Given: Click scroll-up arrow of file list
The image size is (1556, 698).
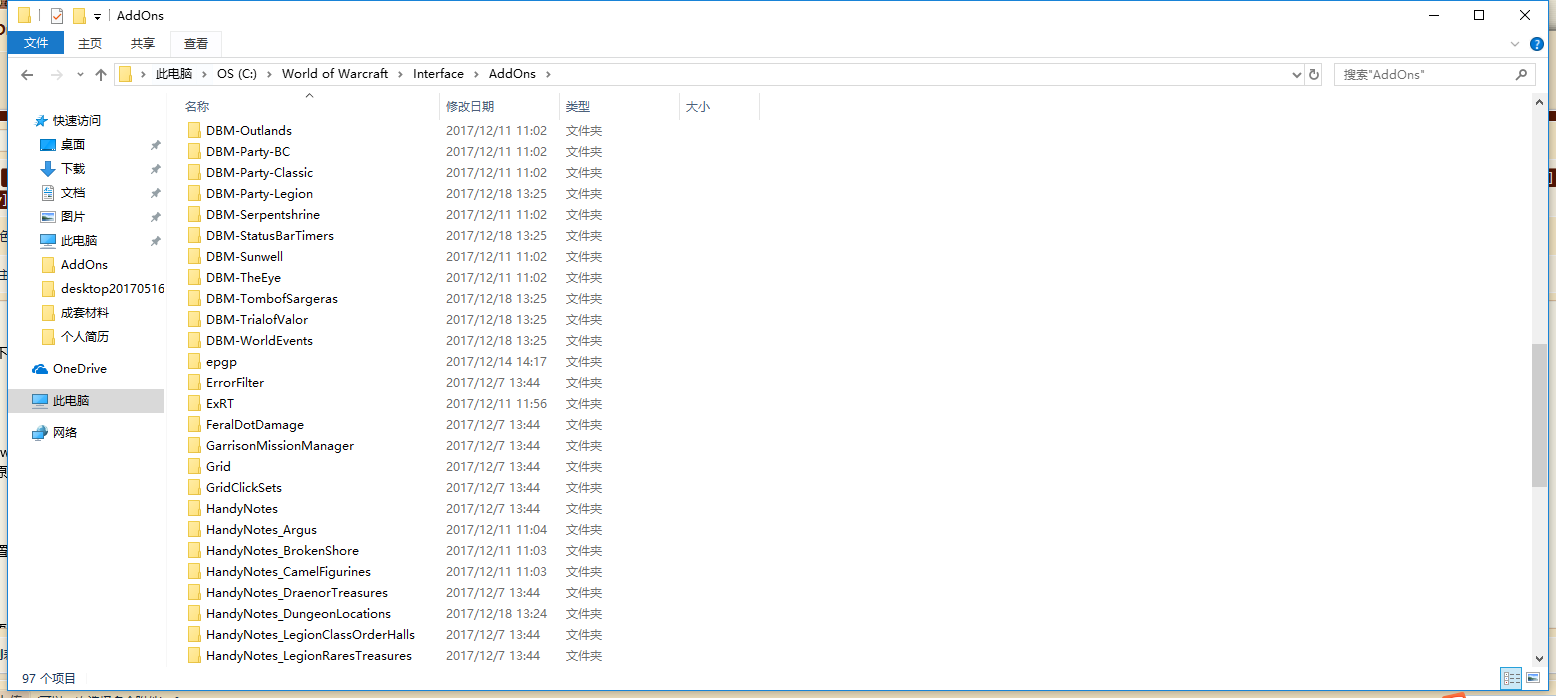Looking at the screenshot, I should (1539, 103).
